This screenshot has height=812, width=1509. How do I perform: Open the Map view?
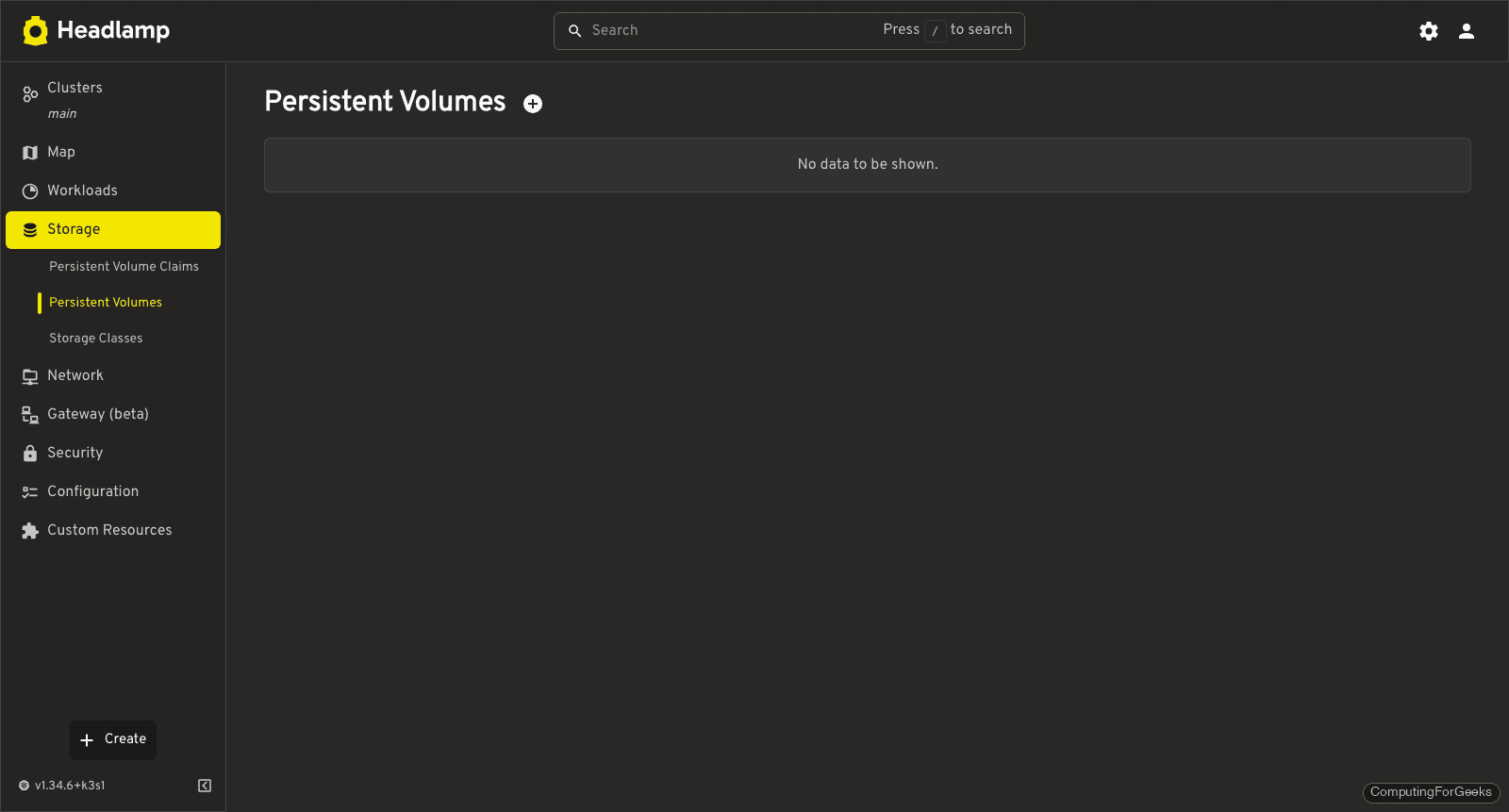point(113,153)
